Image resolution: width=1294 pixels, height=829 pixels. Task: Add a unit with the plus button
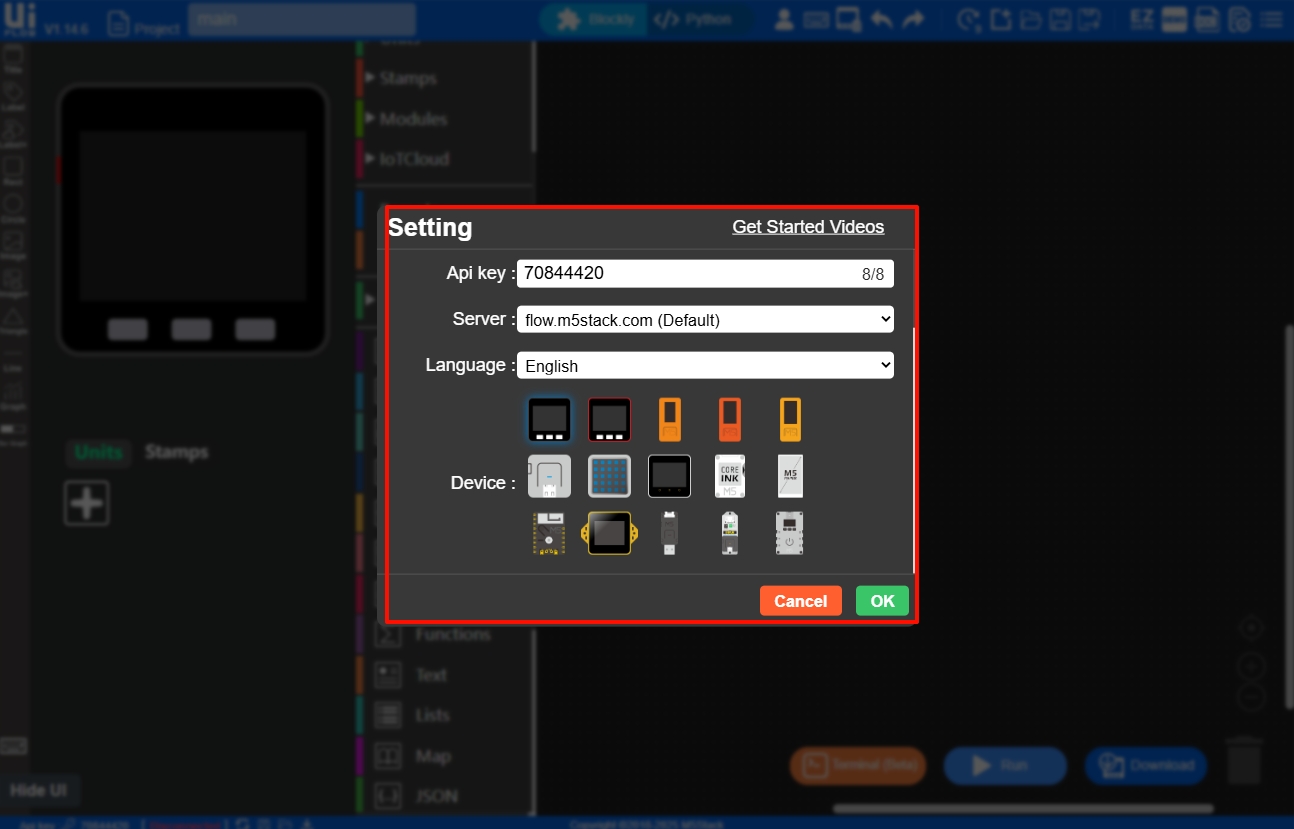[x=87, y=503]
